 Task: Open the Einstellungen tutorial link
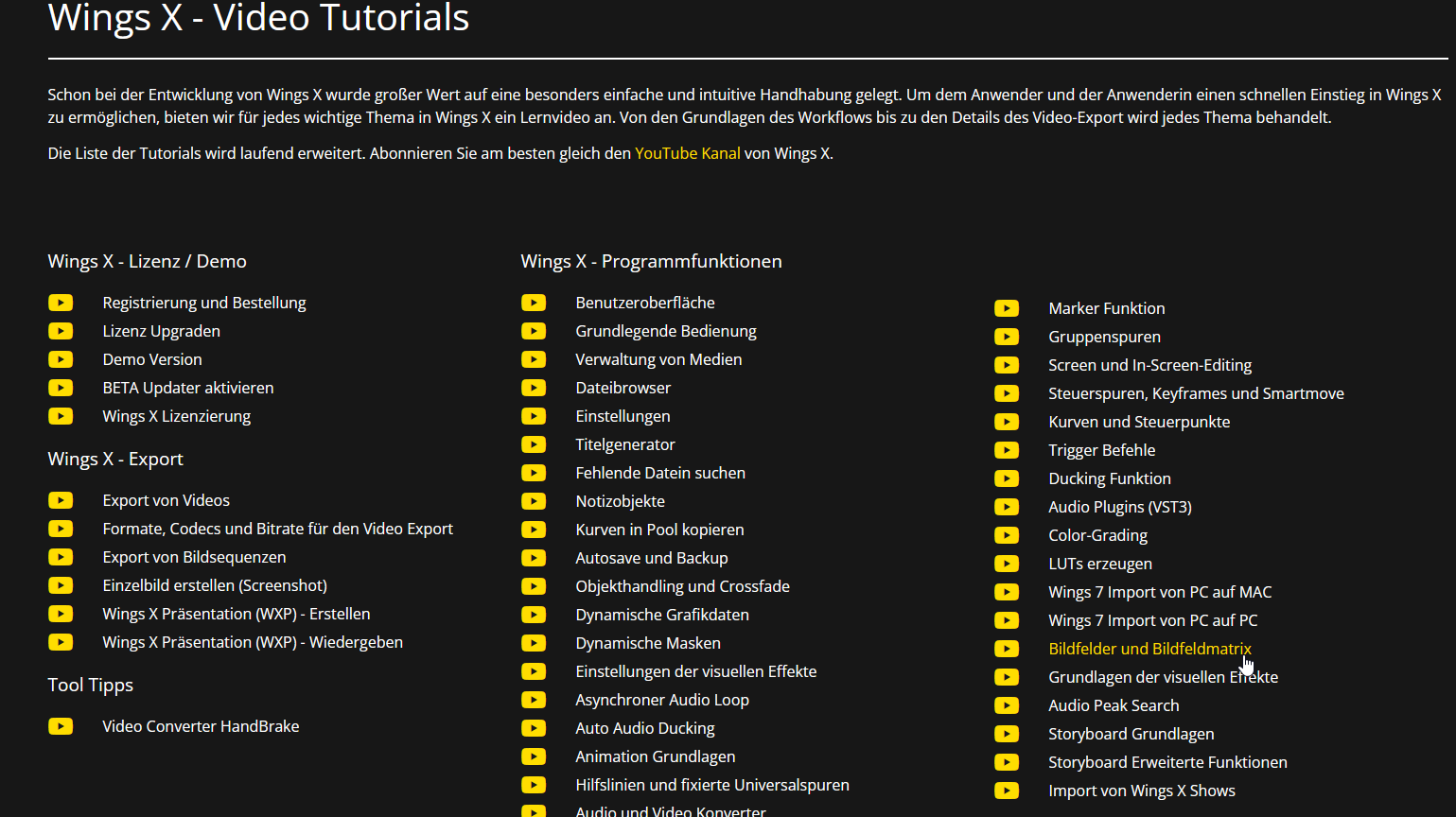623,416
